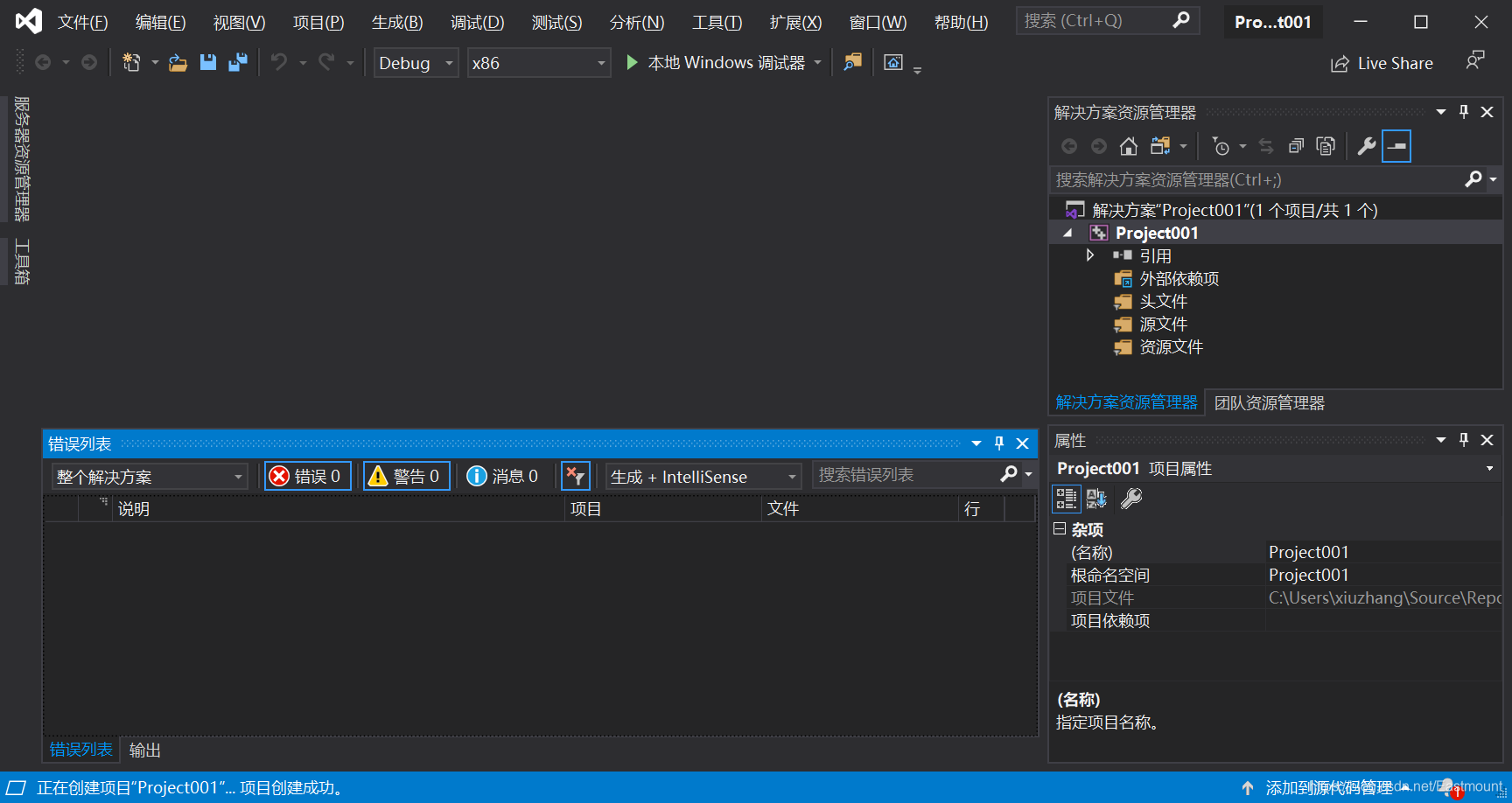This screenshot has height=803, width=1512.
Task: Click the Save All icon
Action: (237, 62)
